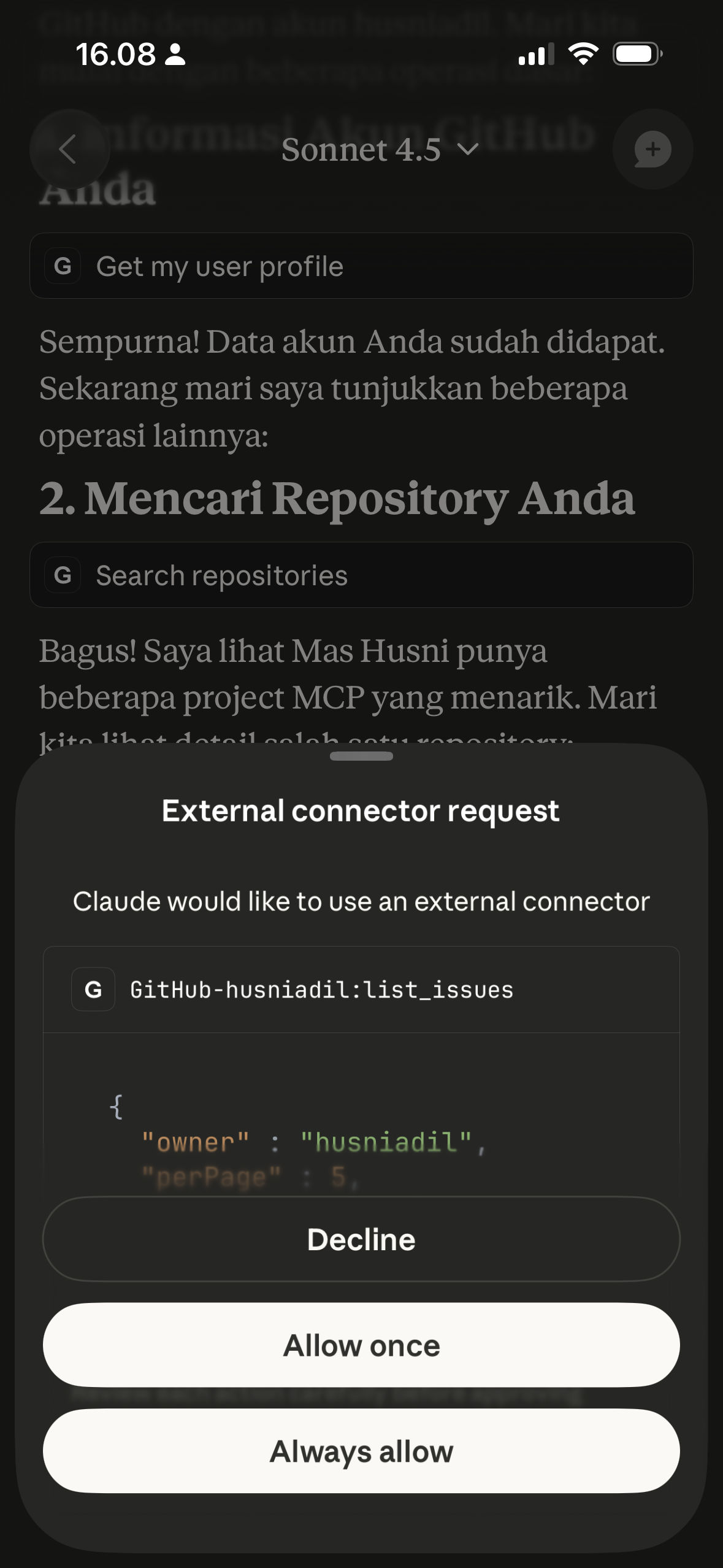Viewport: 723px width, 1568px height.
Task: Tap the G icon beside Search repositories
Action: click(x=63, y=576)
